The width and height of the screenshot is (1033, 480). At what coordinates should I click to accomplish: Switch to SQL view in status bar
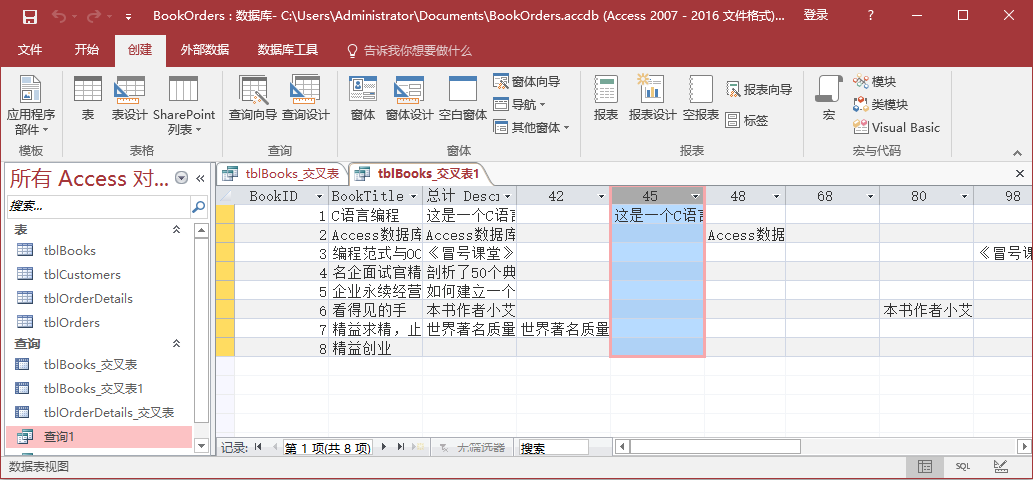[962, 467]
